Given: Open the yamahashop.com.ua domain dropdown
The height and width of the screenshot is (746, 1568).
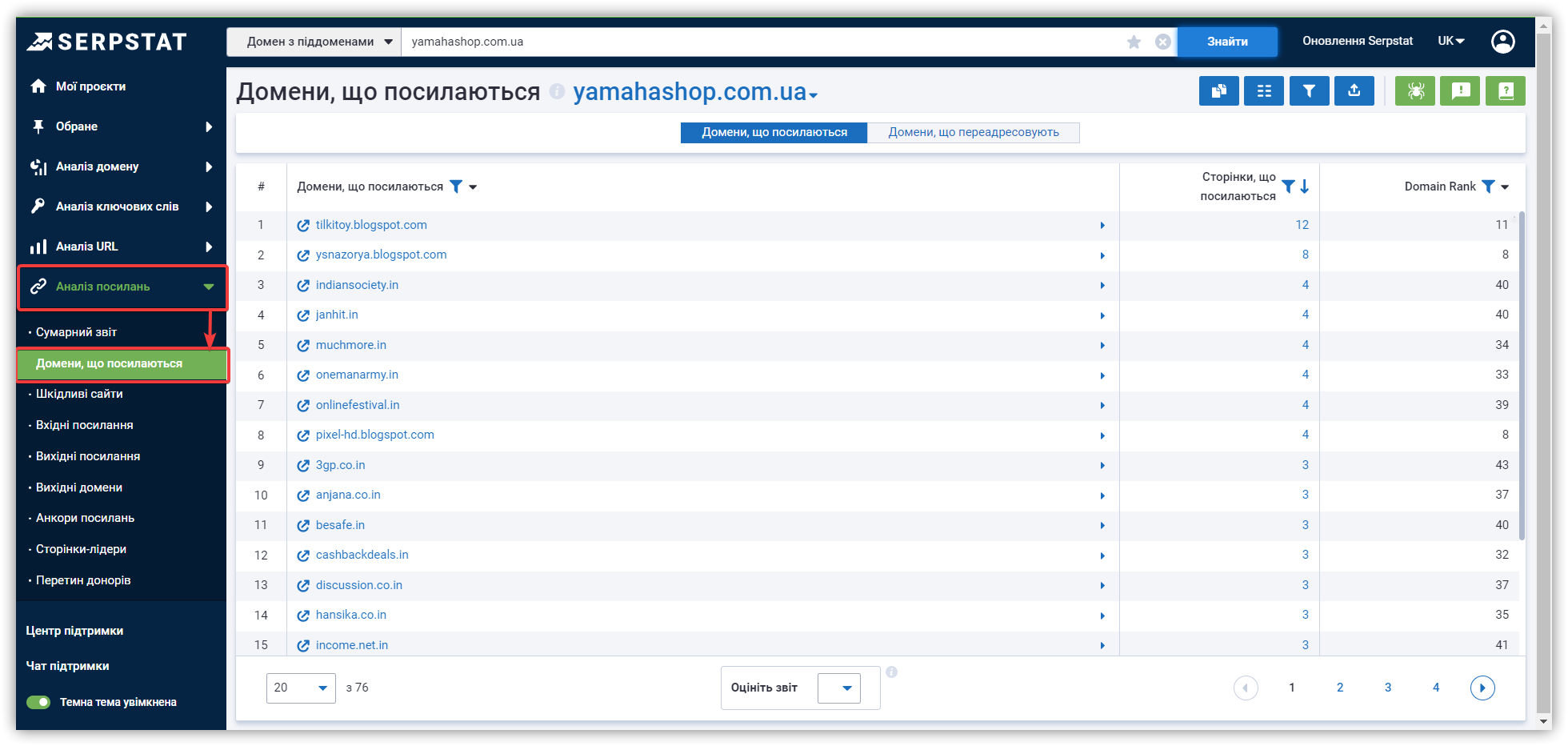Looking at the screenshot, I should [695, 92].
